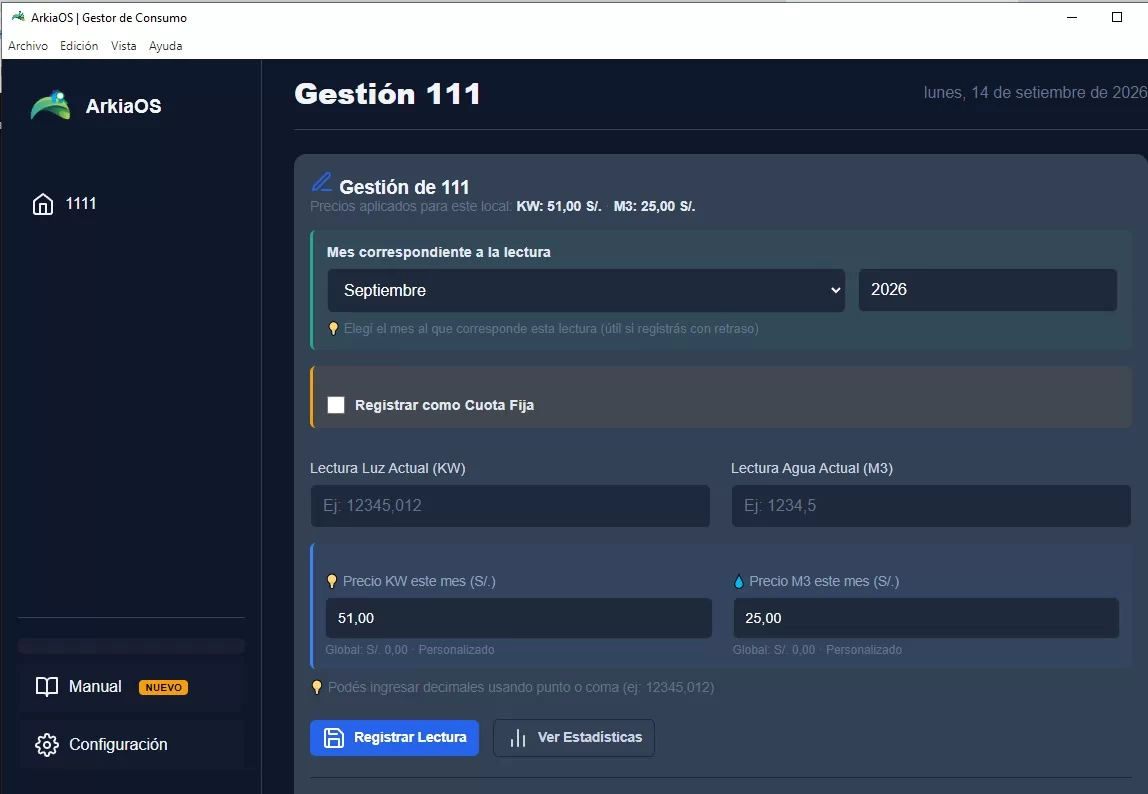This screenshot has height=794, width=1148.
Task: Click the floppy disk icon on Registrar Lectura
Action: [334, 738]
